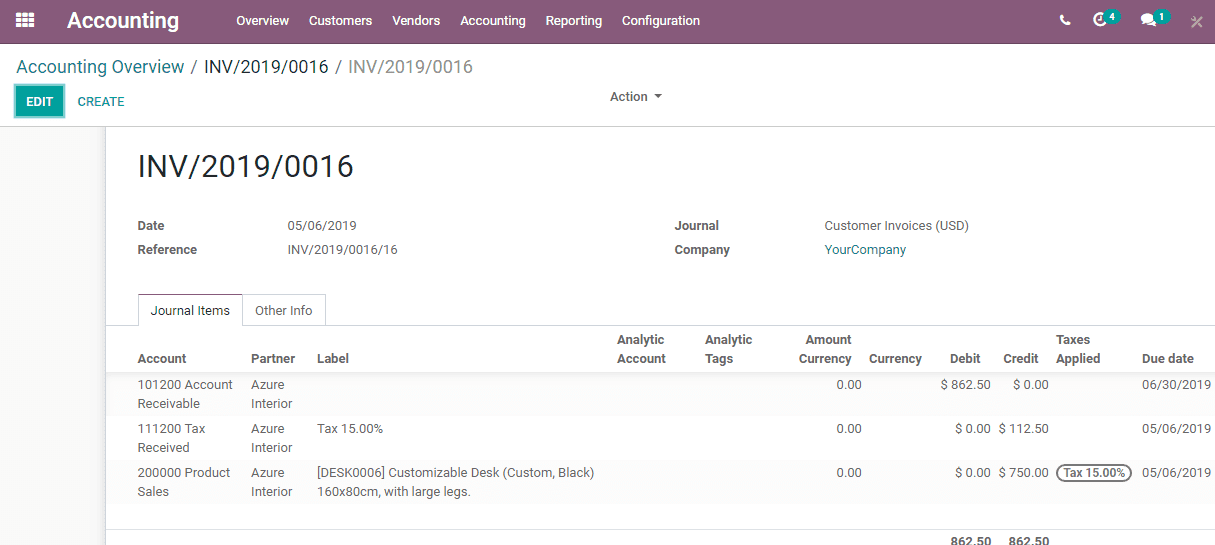
Task: Click the Customer Invoices (USD) journal value
Action: pos(897,226)
